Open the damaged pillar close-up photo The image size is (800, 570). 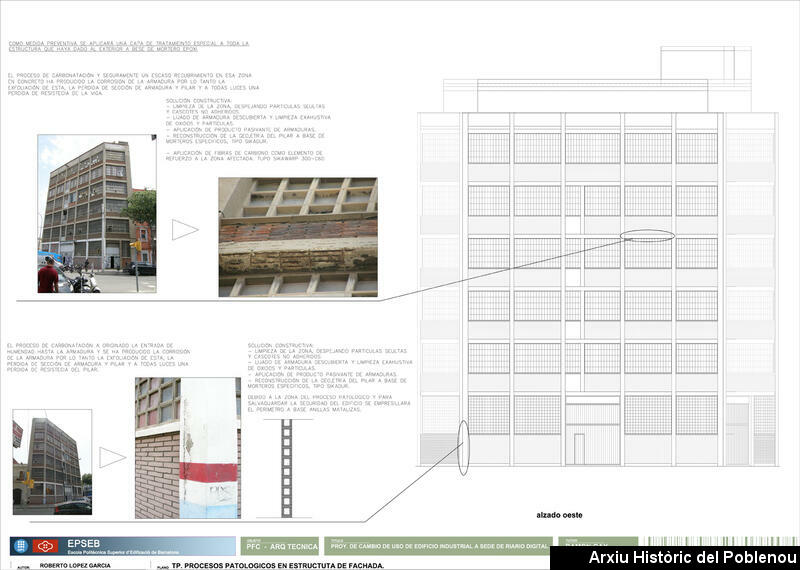coord(187,447)
